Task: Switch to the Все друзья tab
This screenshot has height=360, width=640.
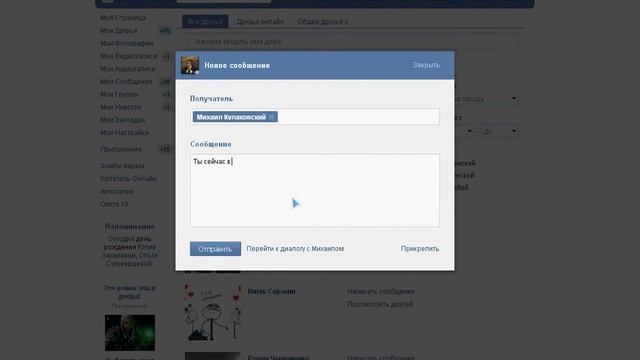Action: click(205, 21)
